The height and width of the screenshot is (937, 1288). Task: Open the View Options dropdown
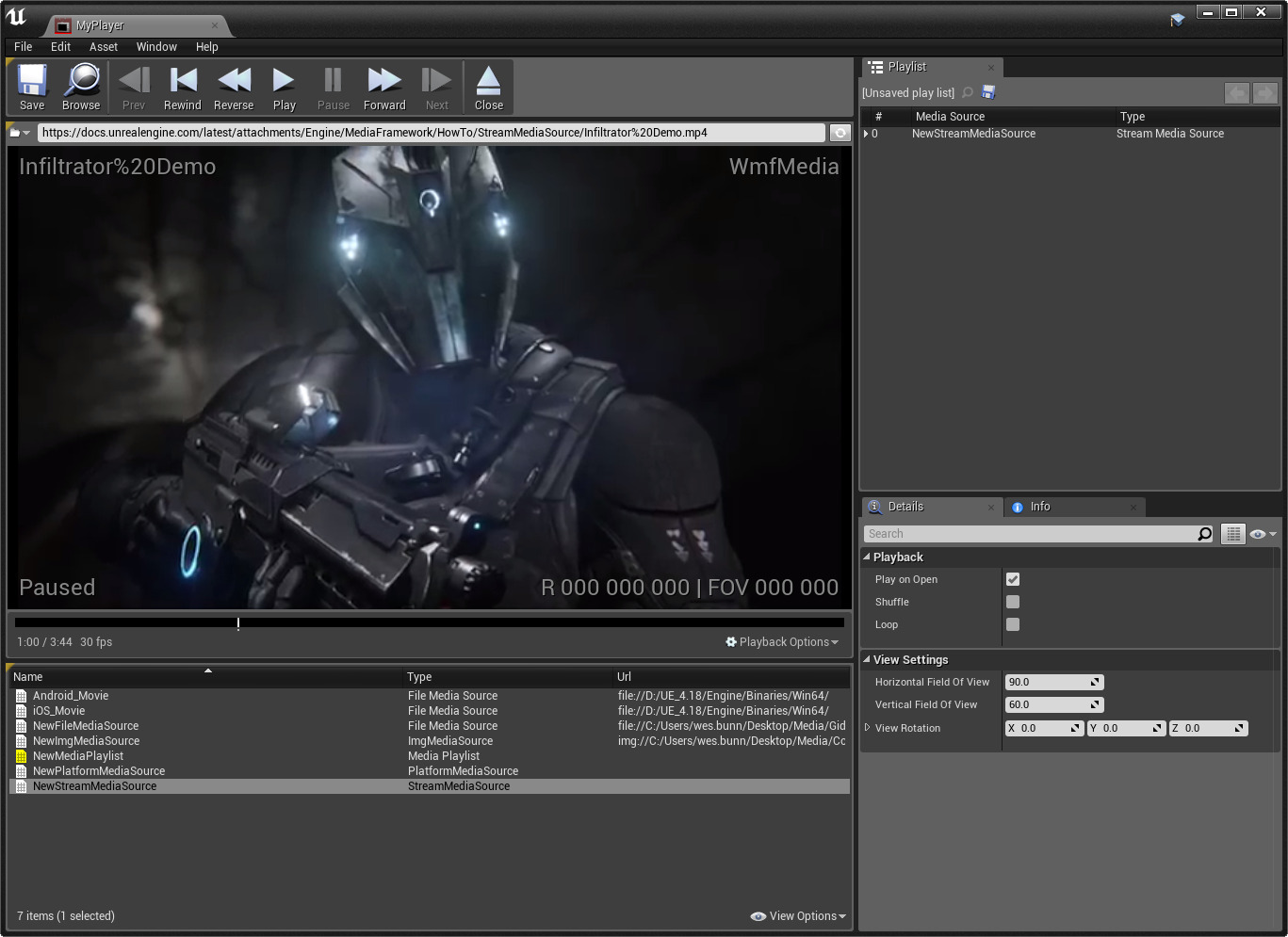click(799, 916)
